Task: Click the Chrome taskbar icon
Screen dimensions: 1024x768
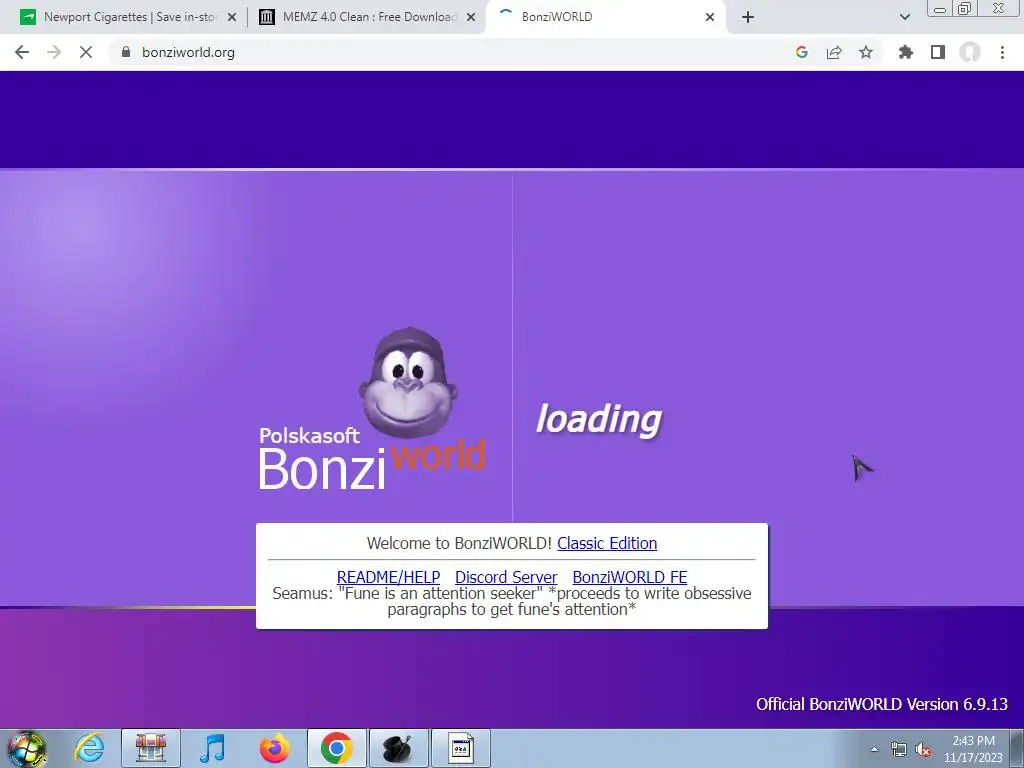Action: pos(337,748)
